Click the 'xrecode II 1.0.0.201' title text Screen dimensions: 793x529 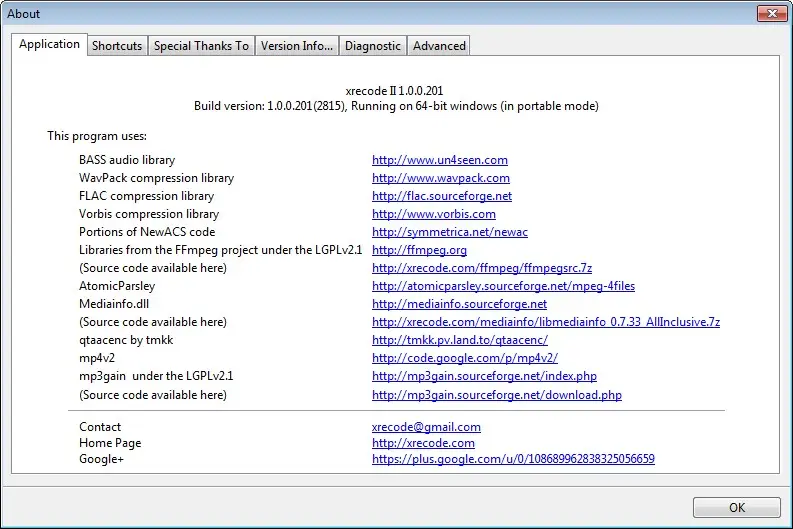pos(394,91)
